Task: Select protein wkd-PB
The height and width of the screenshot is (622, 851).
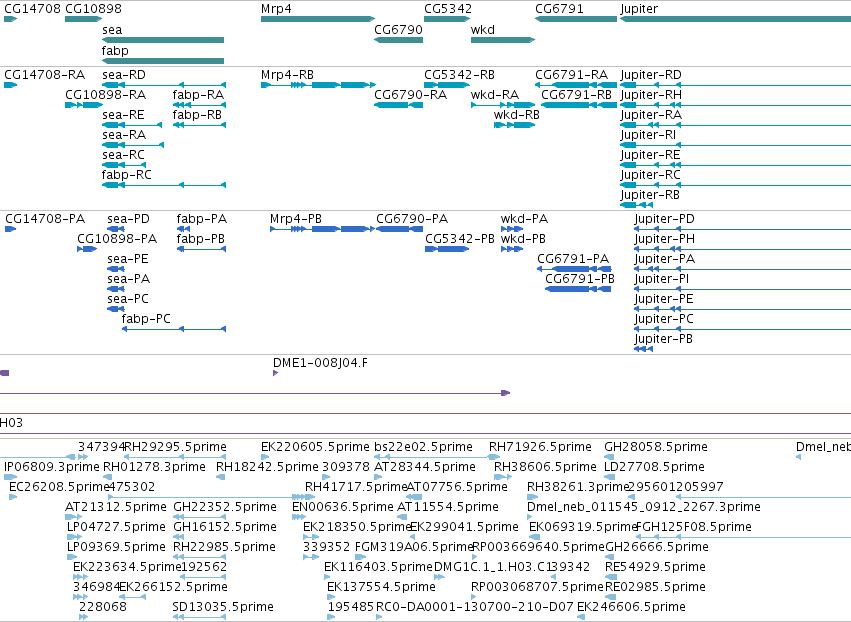Action: click(x=512, y=249)
